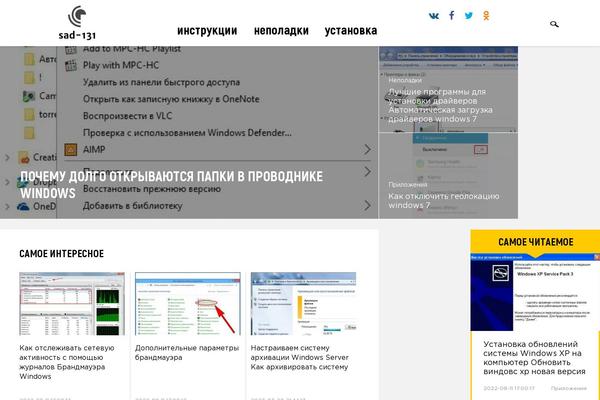Open article Почему долго открываются папки в проводнике

tap(171, 184)
